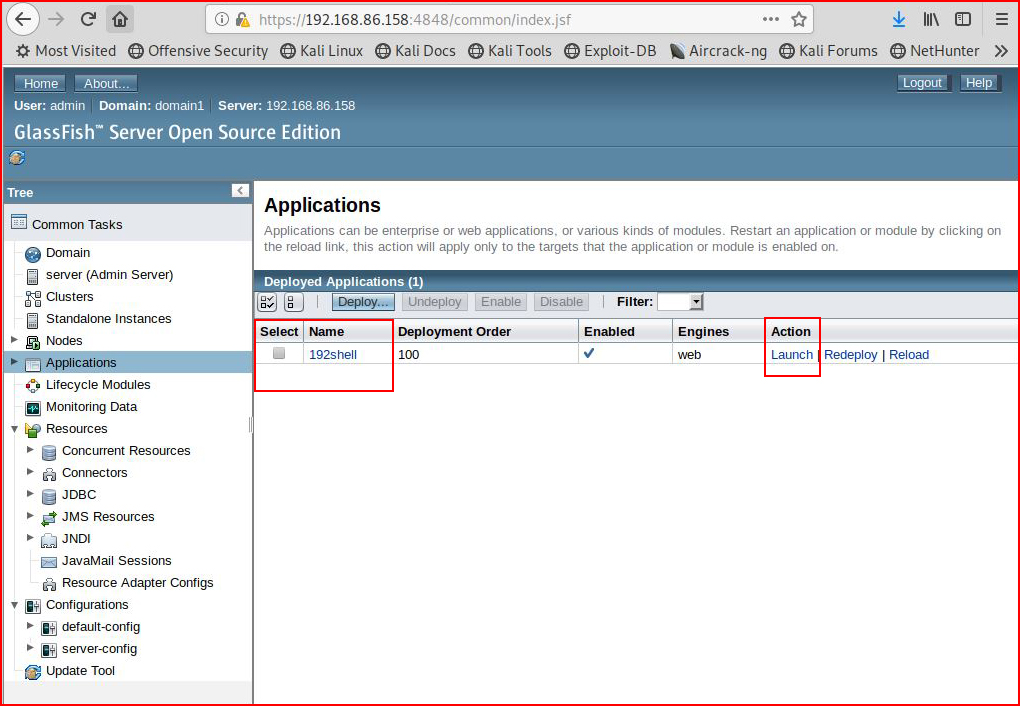This screenshot has width=1020, height=706.
Task: Click the Monitoring Data icon
Action: click(x=33, y=408)
